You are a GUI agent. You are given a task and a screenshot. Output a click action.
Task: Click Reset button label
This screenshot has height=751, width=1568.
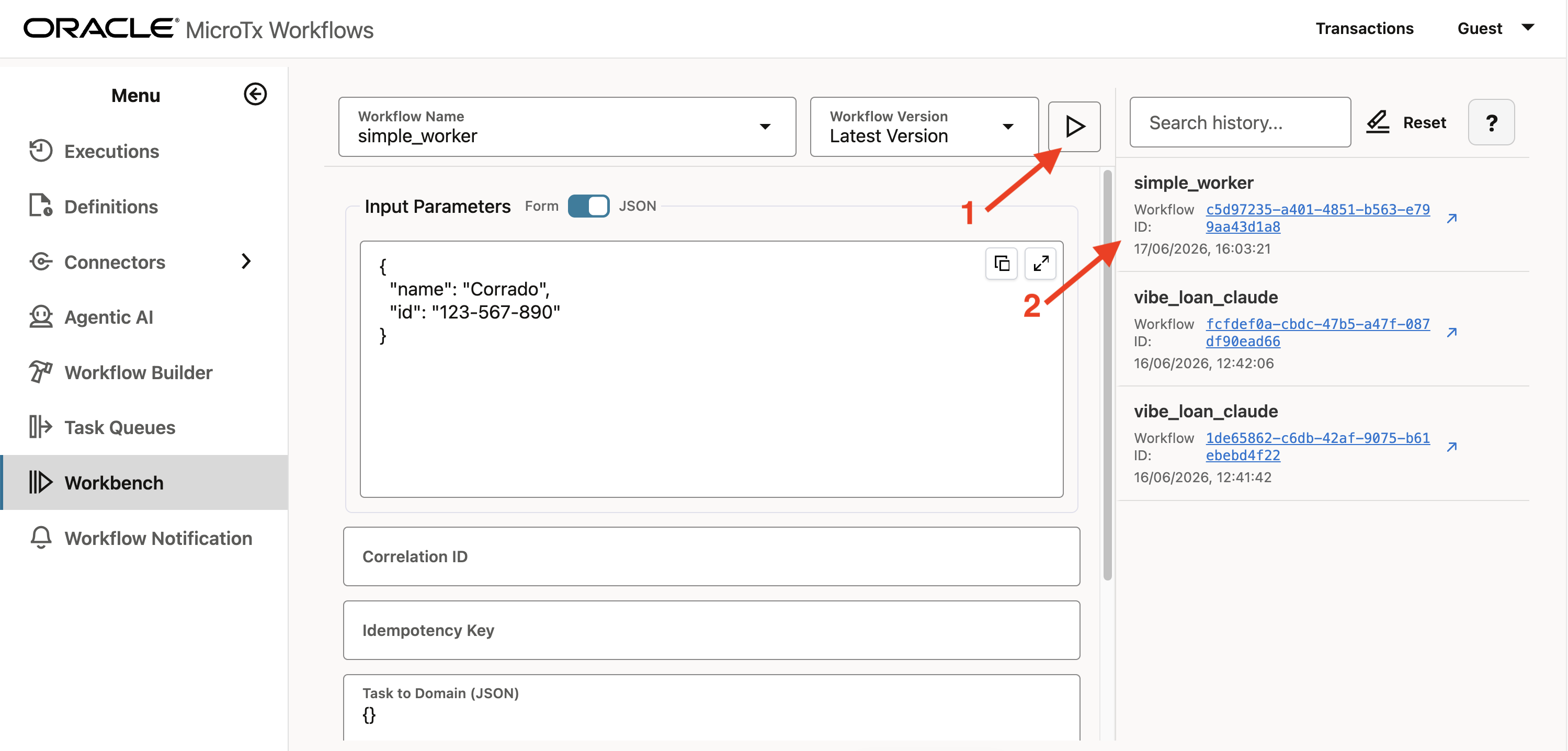(1424, 123)
